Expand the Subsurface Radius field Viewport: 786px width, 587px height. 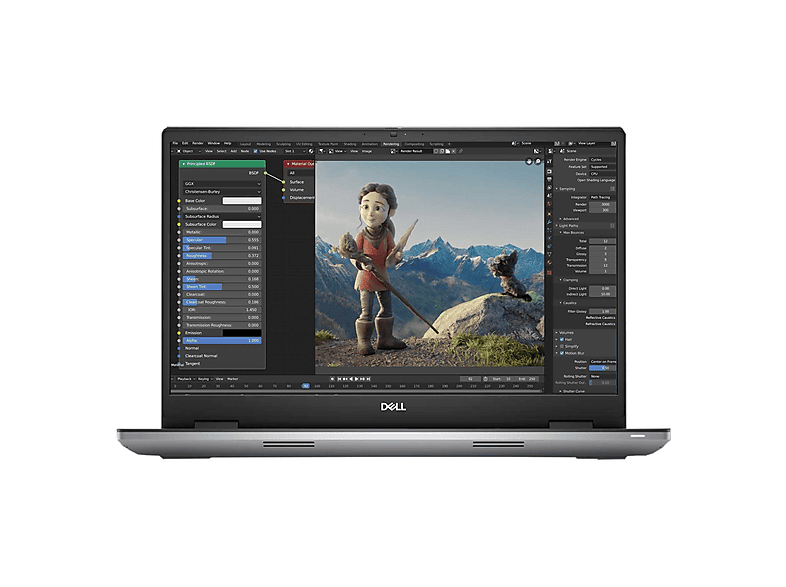point(222,217)
